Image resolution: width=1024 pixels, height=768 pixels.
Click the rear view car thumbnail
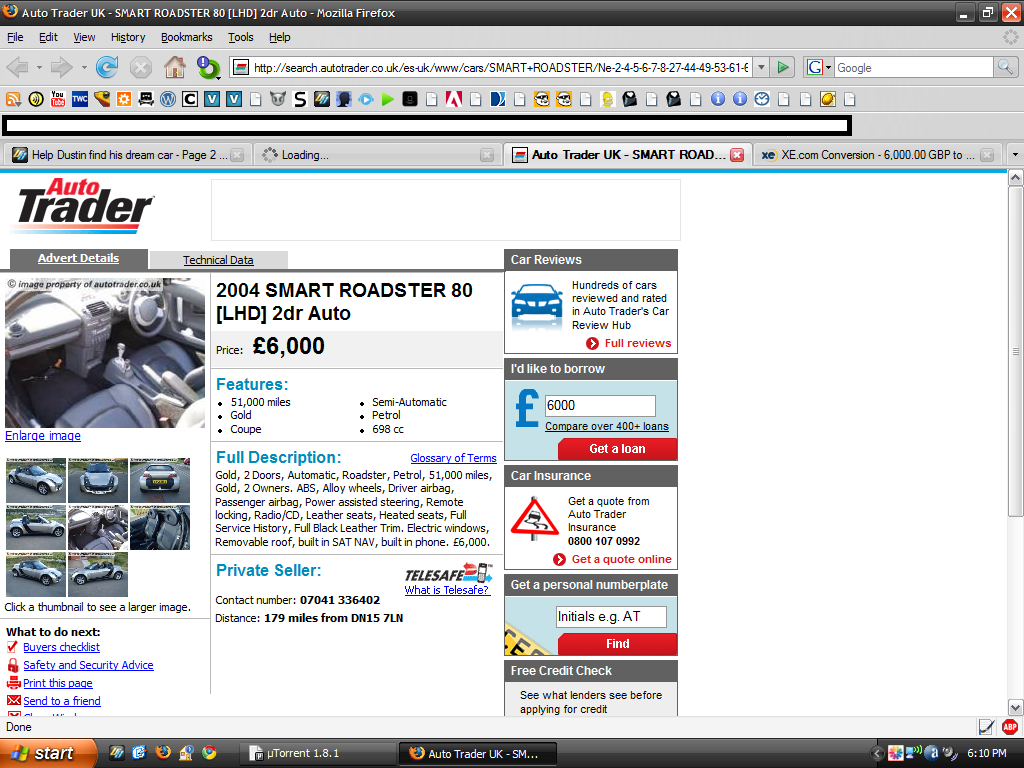(x=160, y=481)
